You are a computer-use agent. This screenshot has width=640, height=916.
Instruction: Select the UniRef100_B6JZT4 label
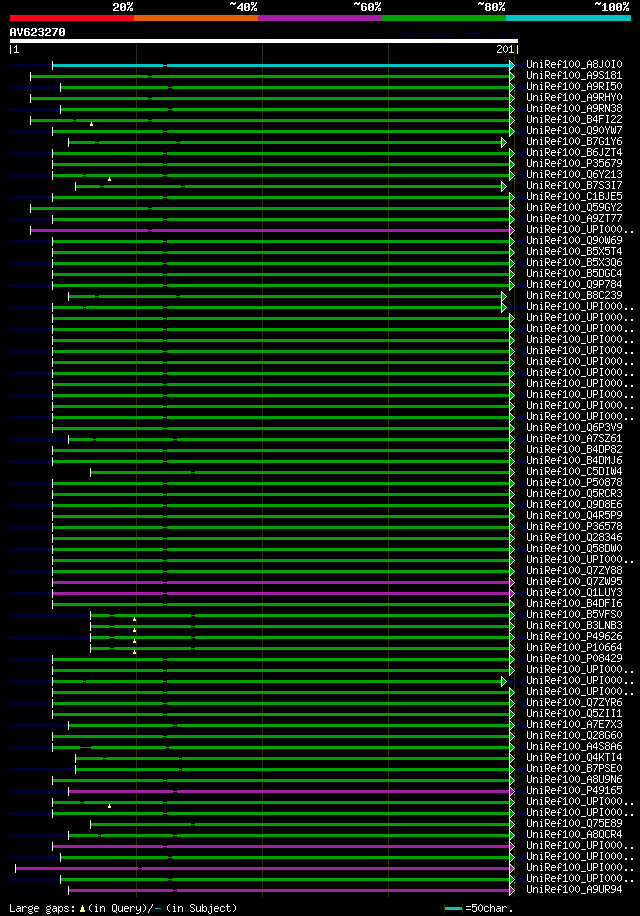574,152
